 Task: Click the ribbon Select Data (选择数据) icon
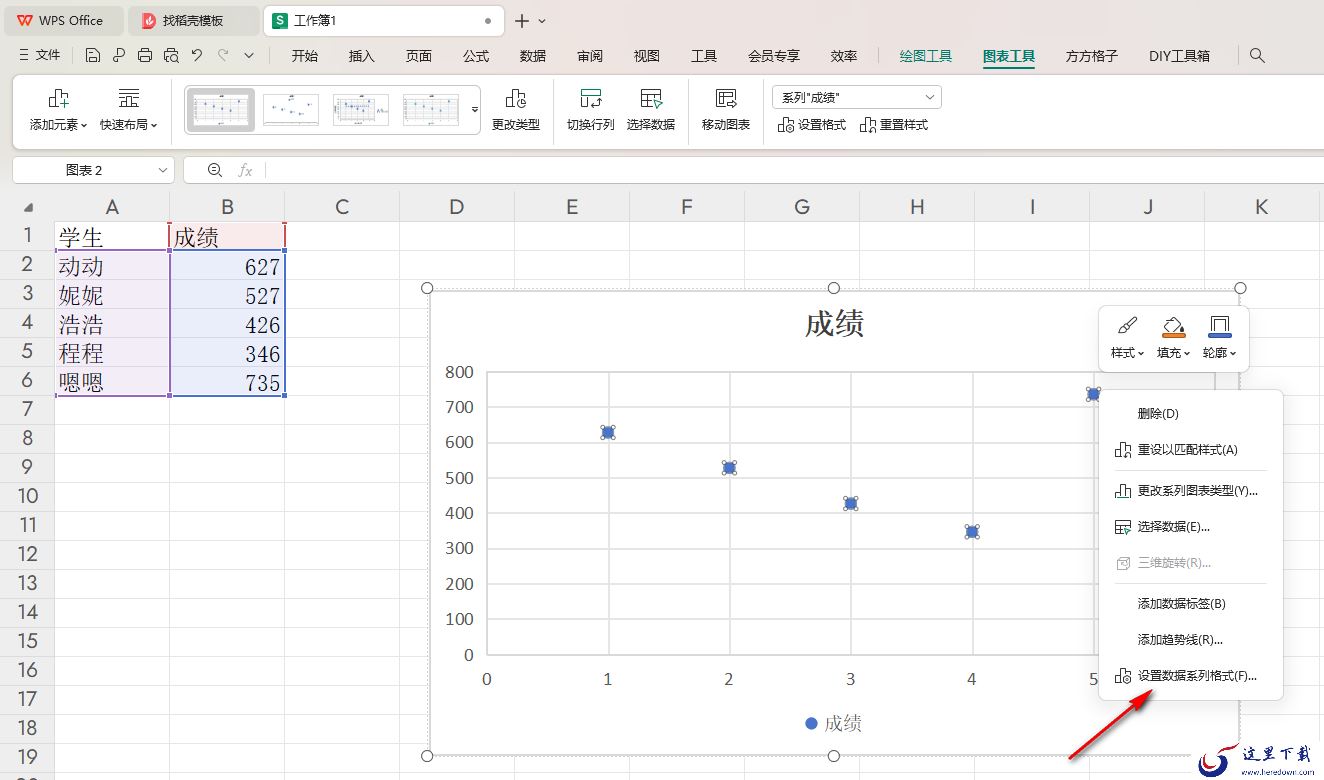(x=651, y=98)
